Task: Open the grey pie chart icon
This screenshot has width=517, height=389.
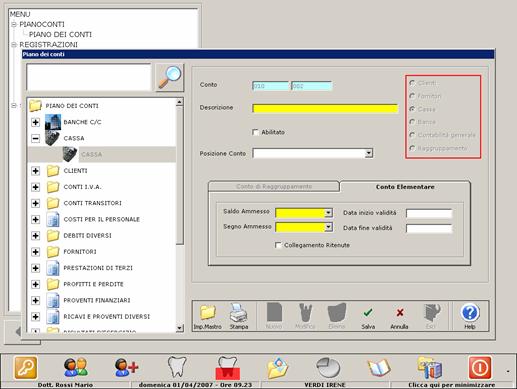Action: click(328, 367)
